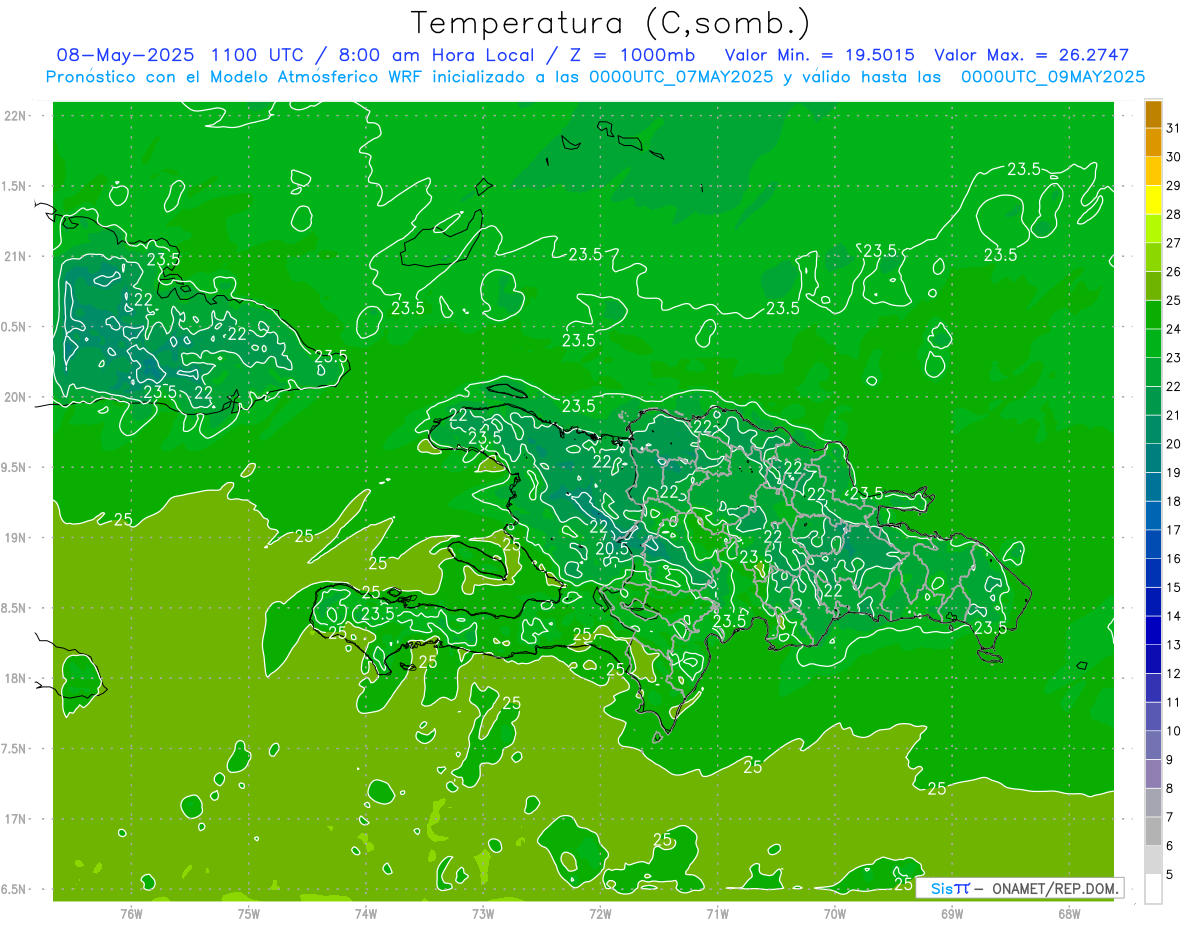Click the color scale number "6"
Image resolution: width=1200 pixels, height=927 pixels.
(x=1170, y=846)
